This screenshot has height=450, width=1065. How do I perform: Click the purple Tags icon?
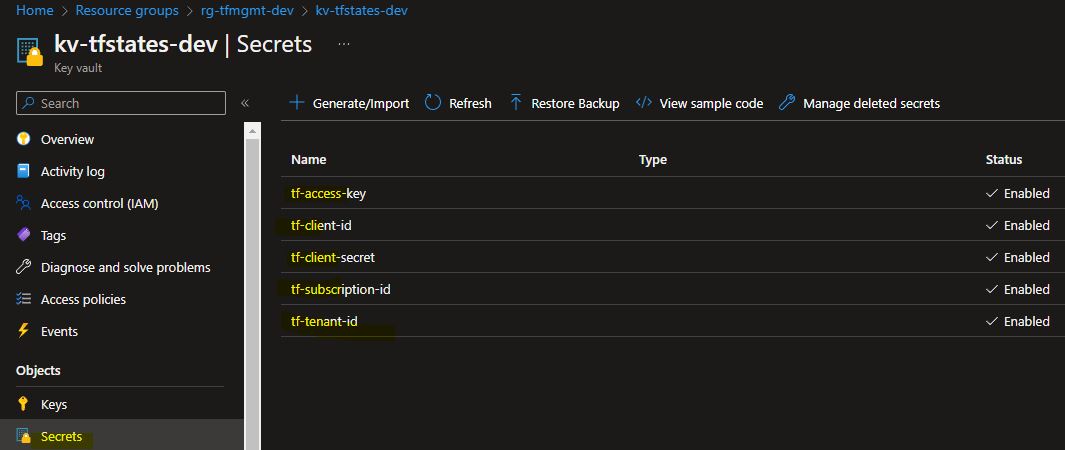point(24,235)
